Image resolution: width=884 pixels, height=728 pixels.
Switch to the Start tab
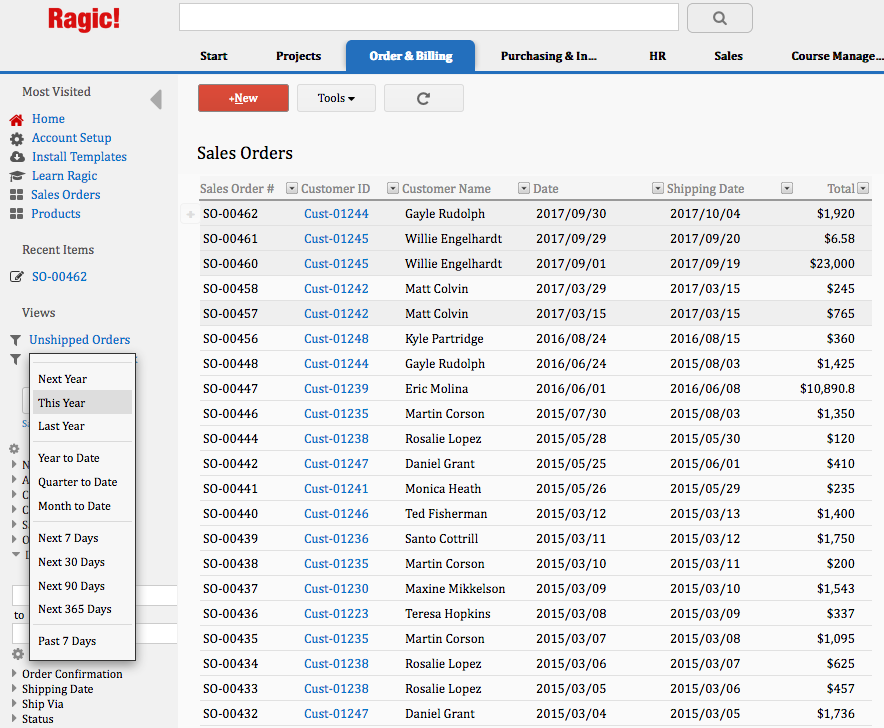[214, 56]
